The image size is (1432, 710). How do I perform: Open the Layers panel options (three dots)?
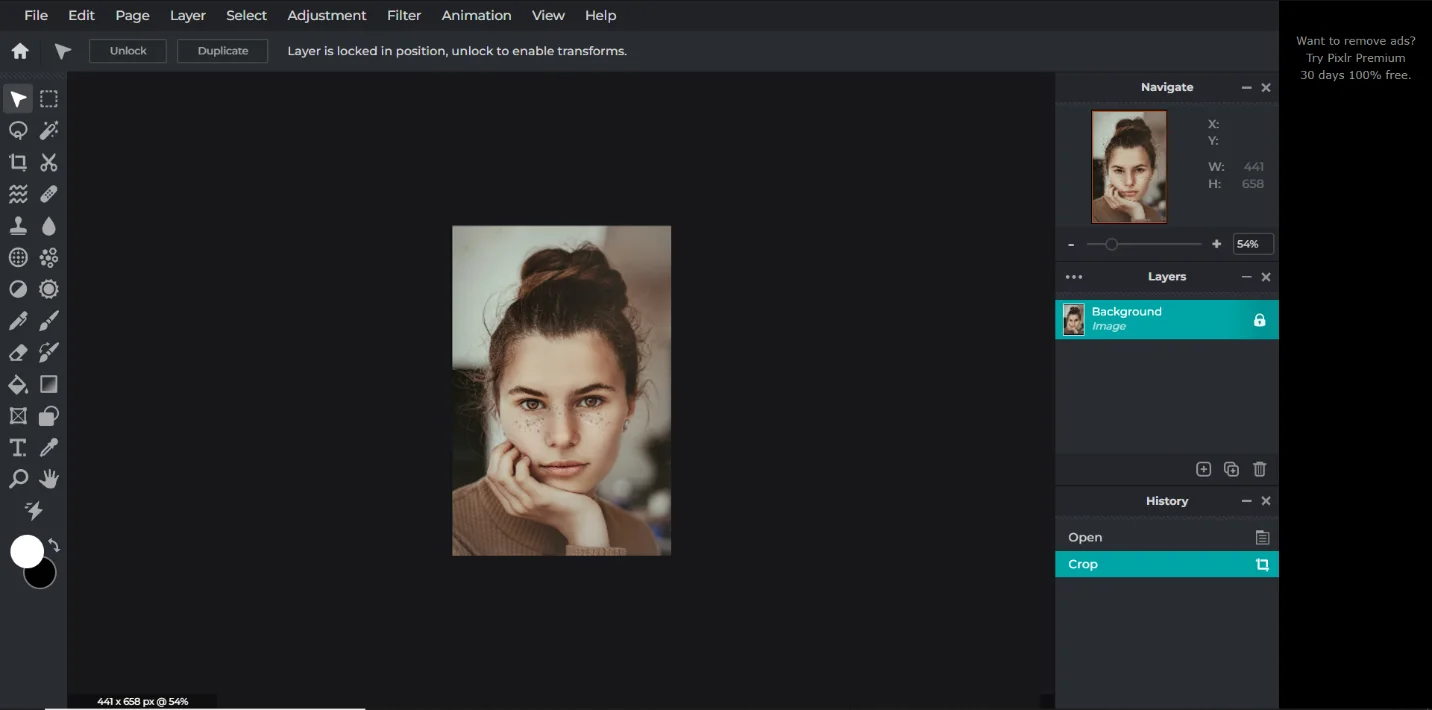coord(1074,277)
